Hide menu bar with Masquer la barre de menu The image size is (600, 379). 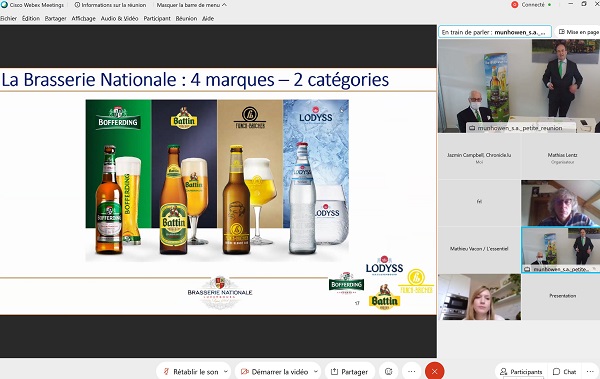coord(192,5)
